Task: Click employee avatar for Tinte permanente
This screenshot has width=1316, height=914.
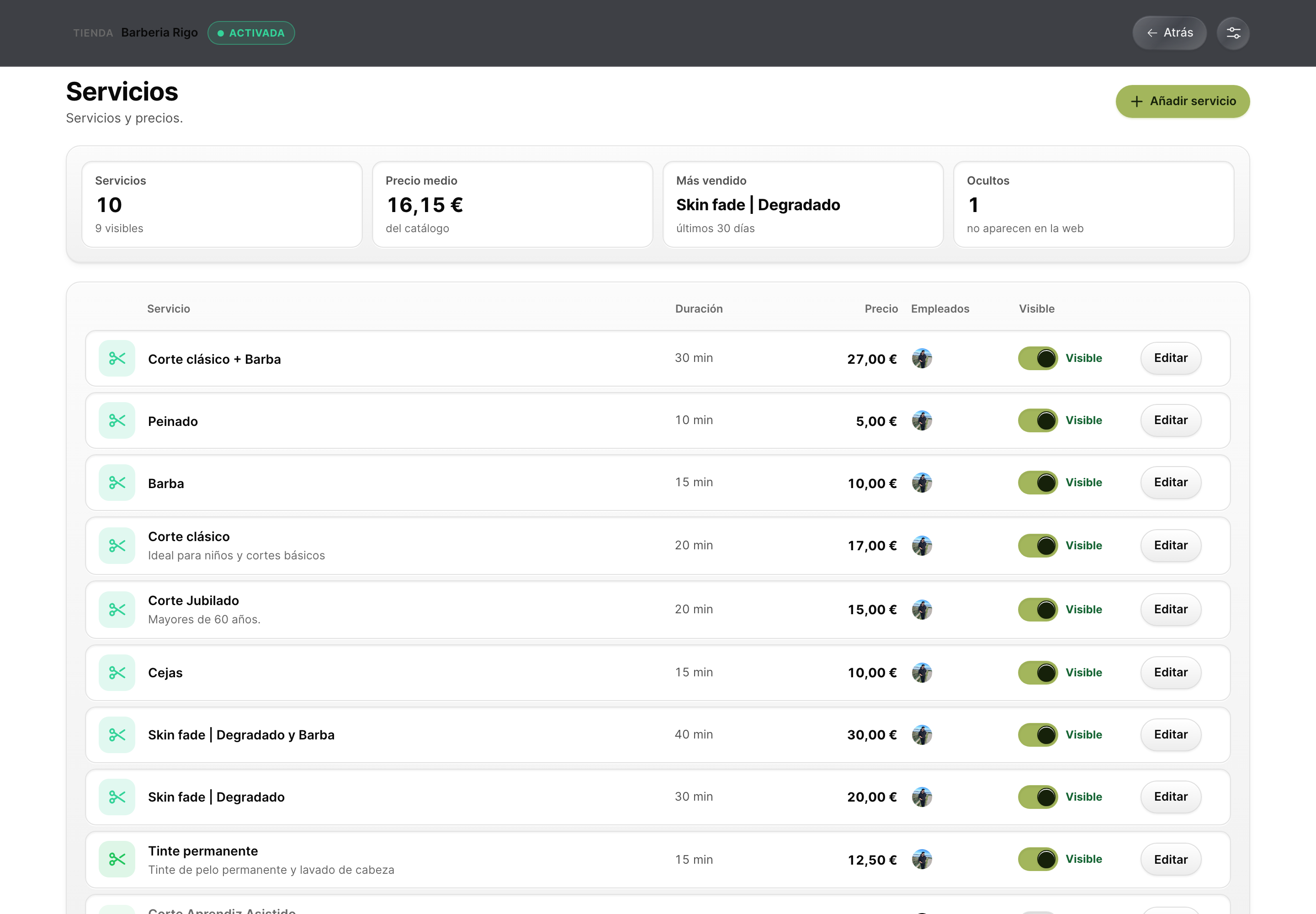Action: [922, 859]
